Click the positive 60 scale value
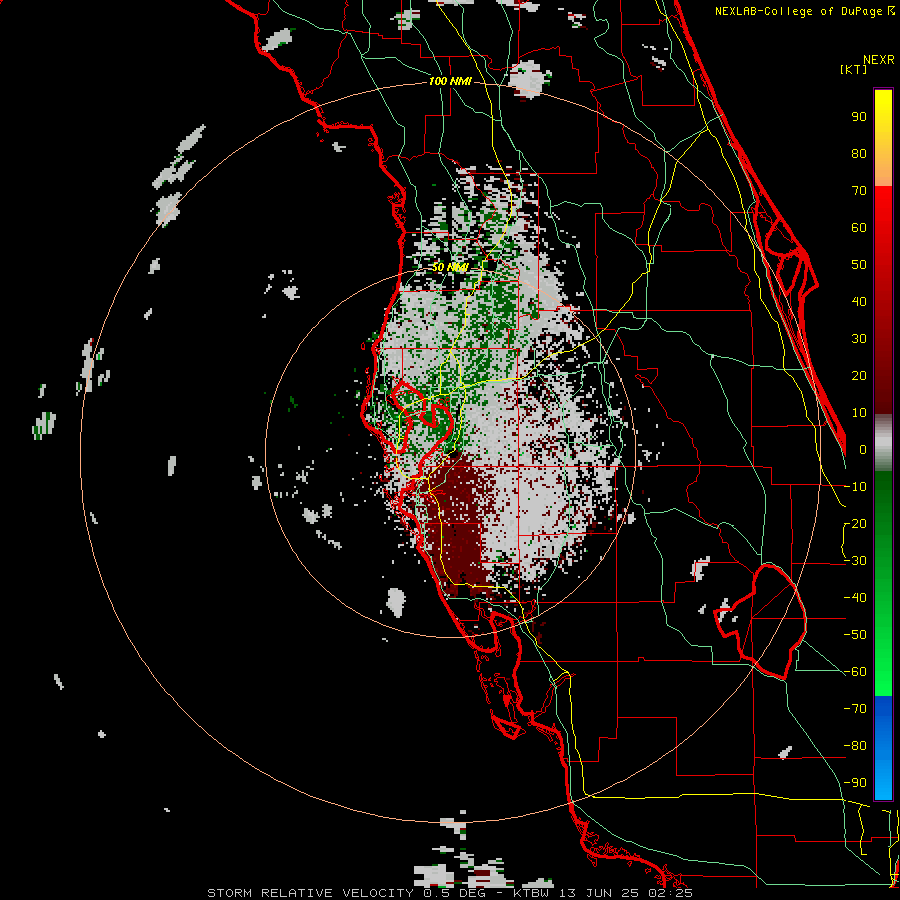Screen dimensions: 900x900 [859, 228]
